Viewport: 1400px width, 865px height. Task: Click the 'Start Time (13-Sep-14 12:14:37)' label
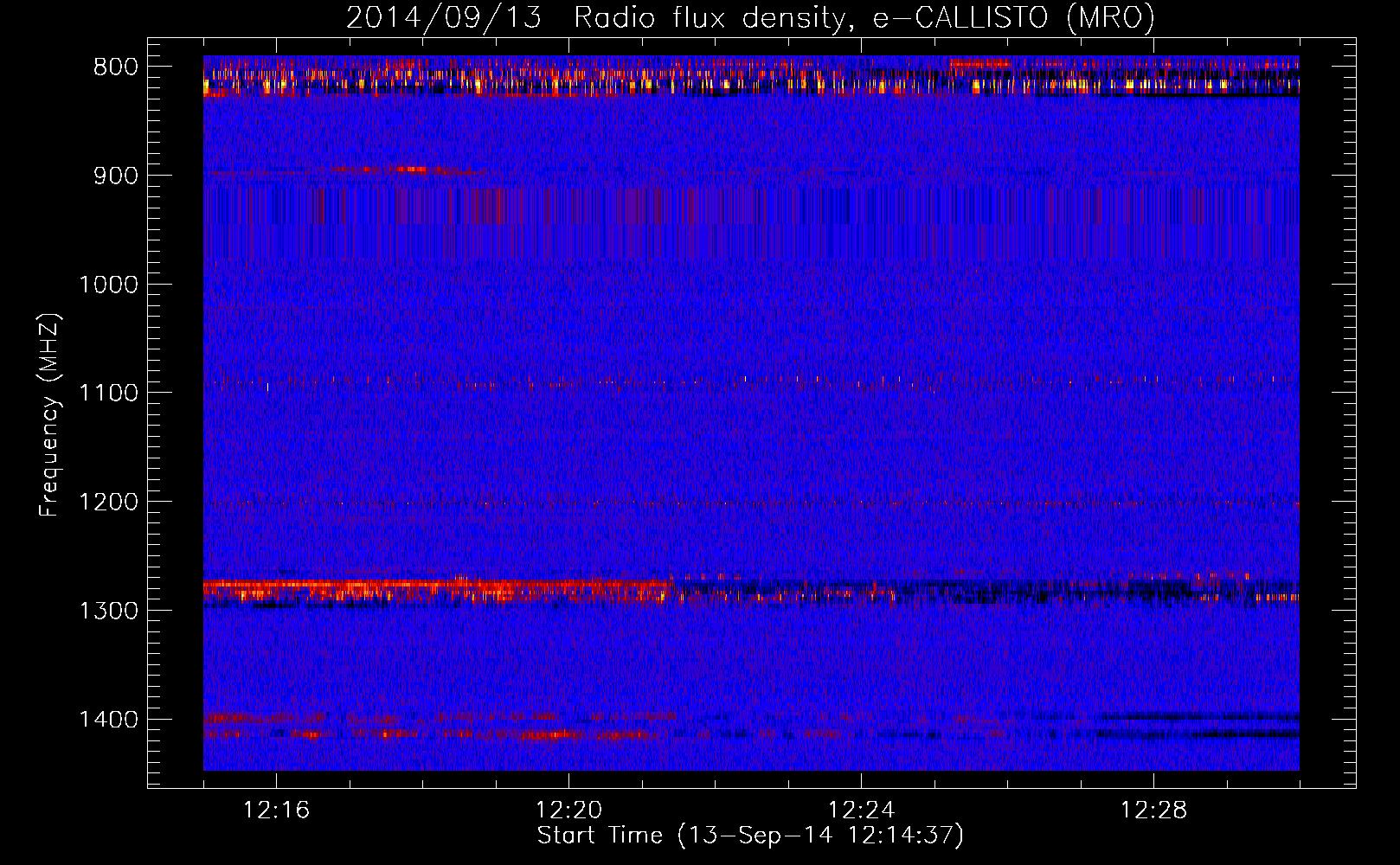(750, 836)
